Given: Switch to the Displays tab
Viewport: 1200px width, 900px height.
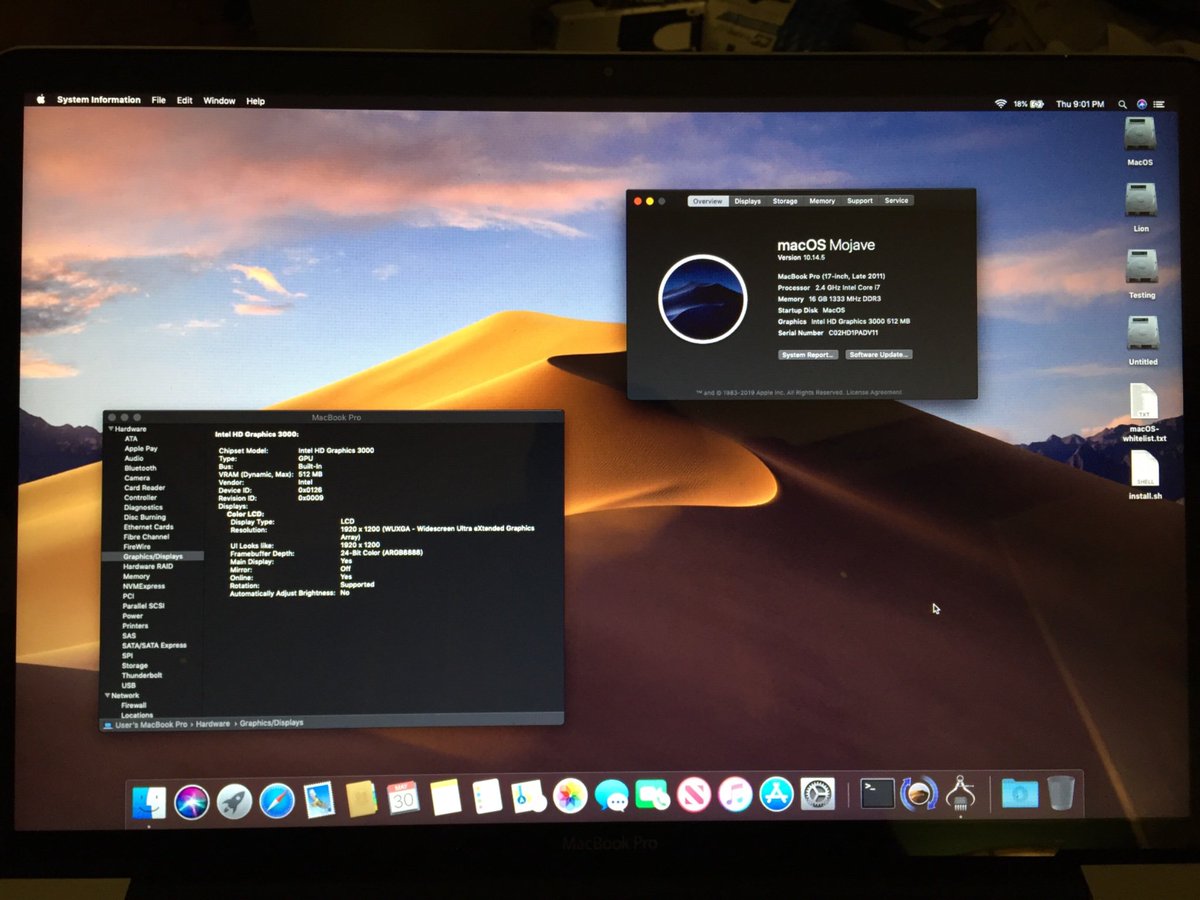Looking at the screenshot, I should click(x=748, y=201).
